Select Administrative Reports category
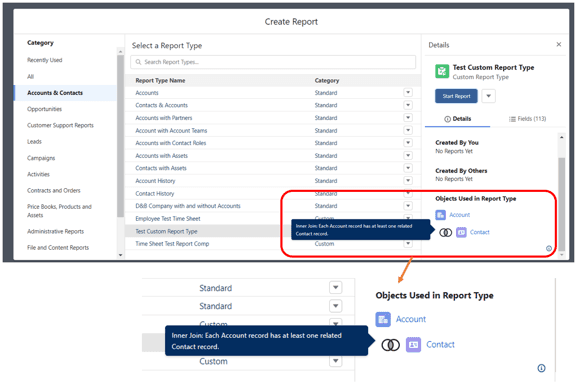 tap(55, 231)
